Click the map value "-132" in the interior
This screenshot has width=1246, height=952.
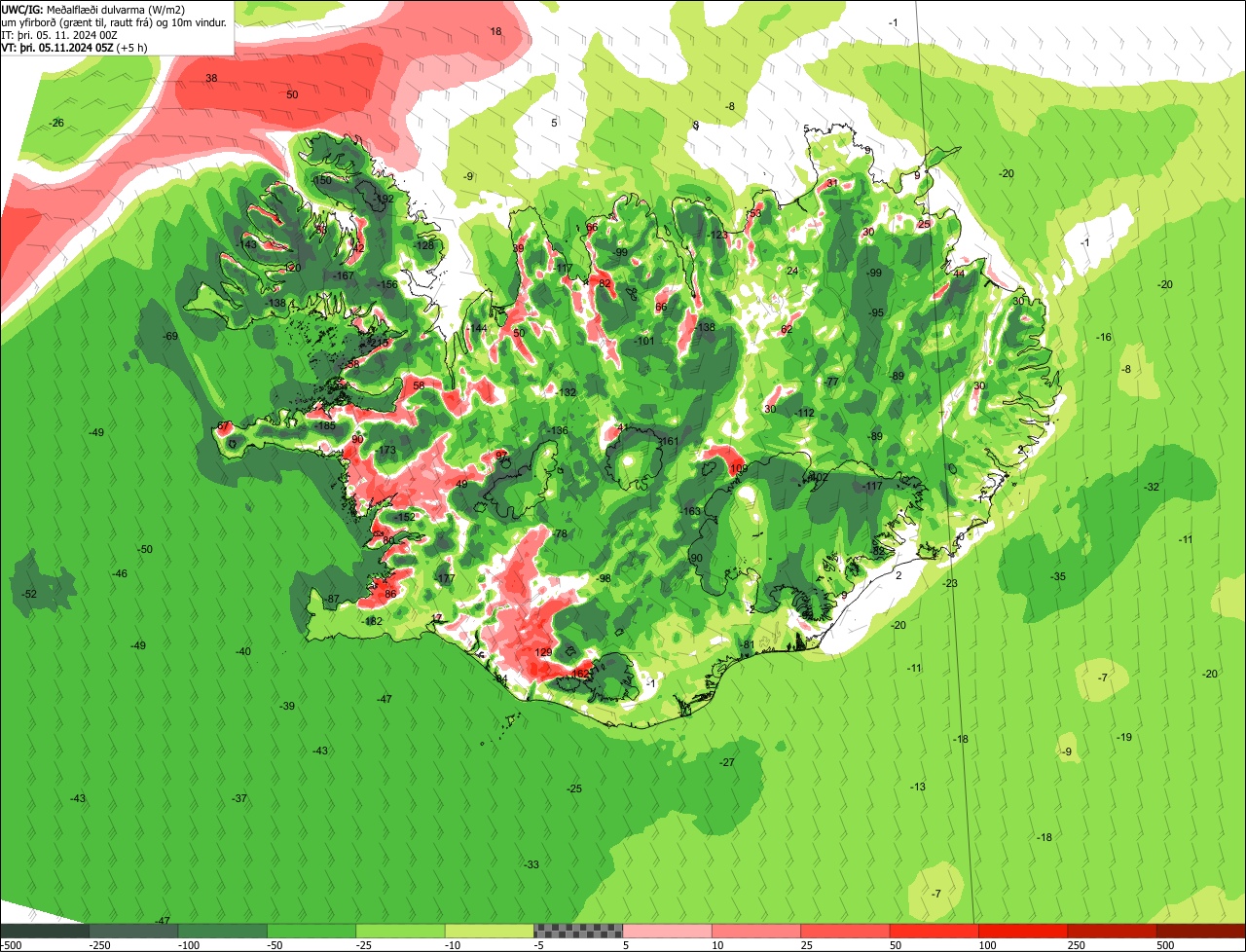[567, 392]
